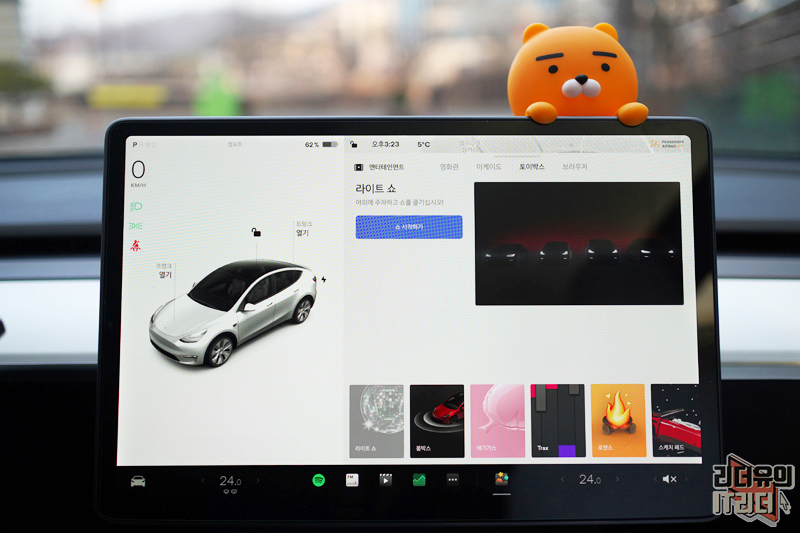Open the three-dots more apps menu
Viewport: 800px width, 533px height.
pyautogui.click(x=453, y=479)
